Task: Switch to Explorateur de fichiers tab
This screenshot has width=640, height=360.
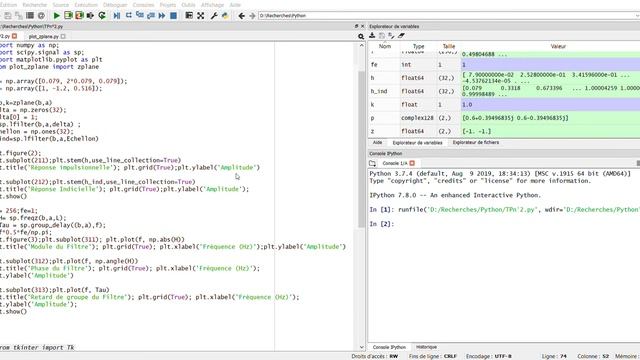Action: 476,142
